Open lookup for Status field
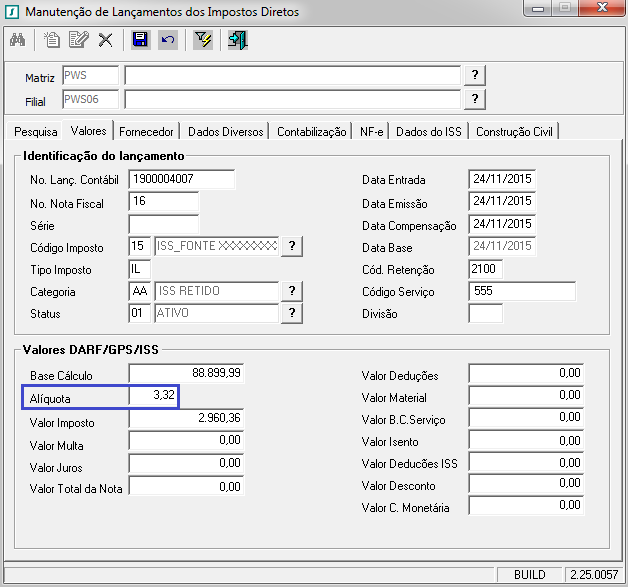This screenshot has height=587, width=628. 292,313
